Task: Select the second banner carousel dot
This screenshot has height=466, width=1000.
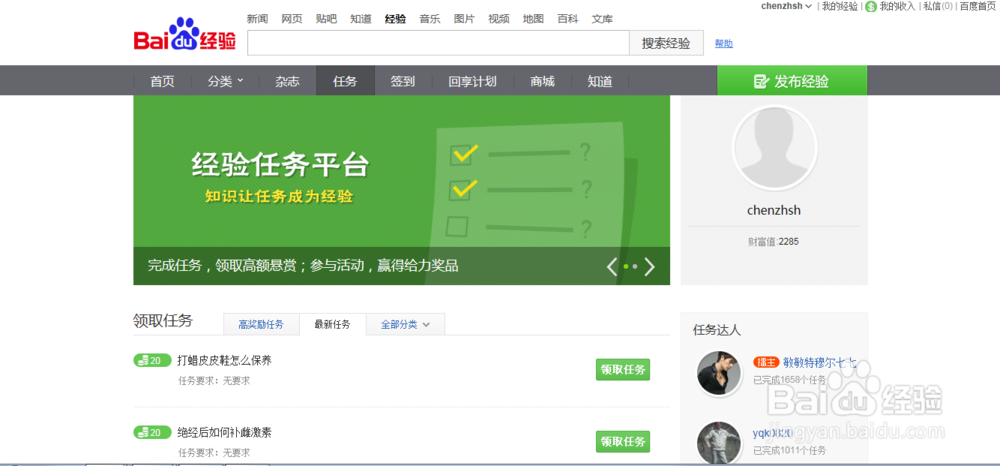Action: (635, 266)
